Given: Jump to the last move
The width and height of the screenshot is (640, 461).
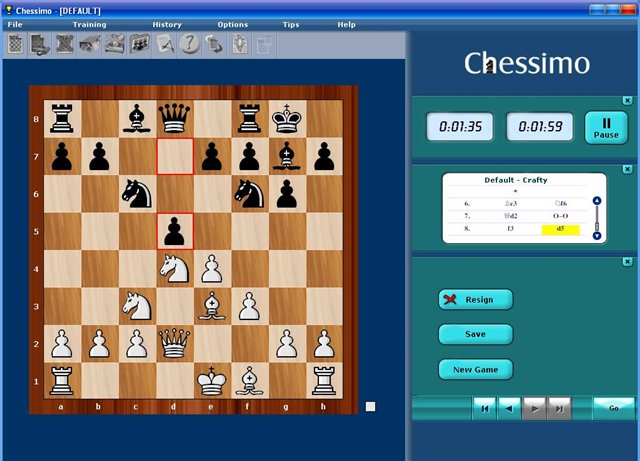Looking at the screenshot, I should click(559, 408).
